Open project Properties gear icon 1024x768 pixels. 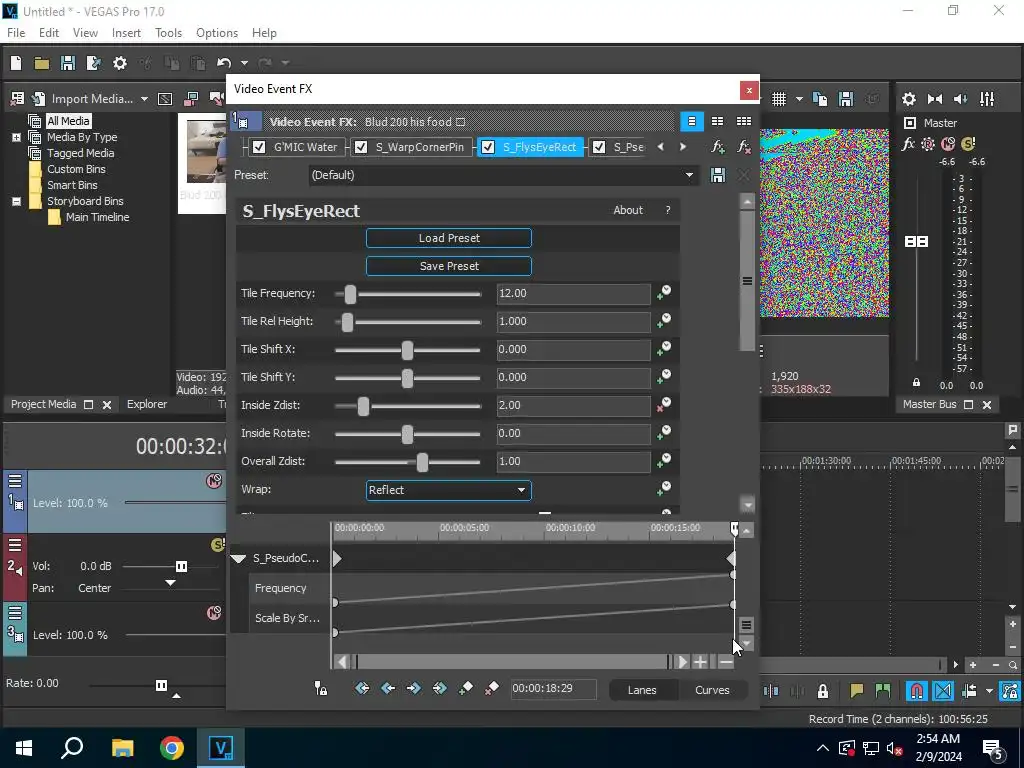click(x=120, y=63)
